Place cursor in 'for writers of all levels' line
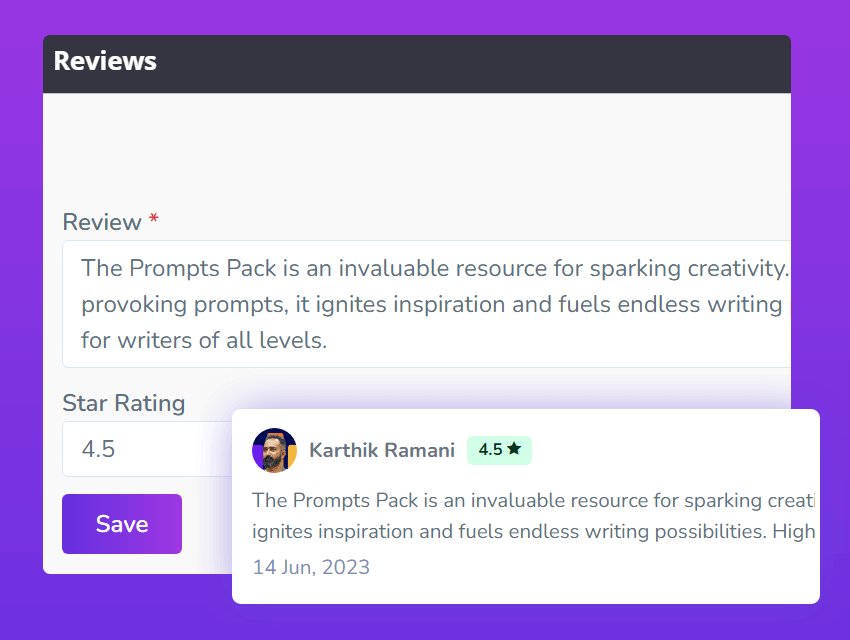This screenshot has width=850, height=640. click(204, 340)
